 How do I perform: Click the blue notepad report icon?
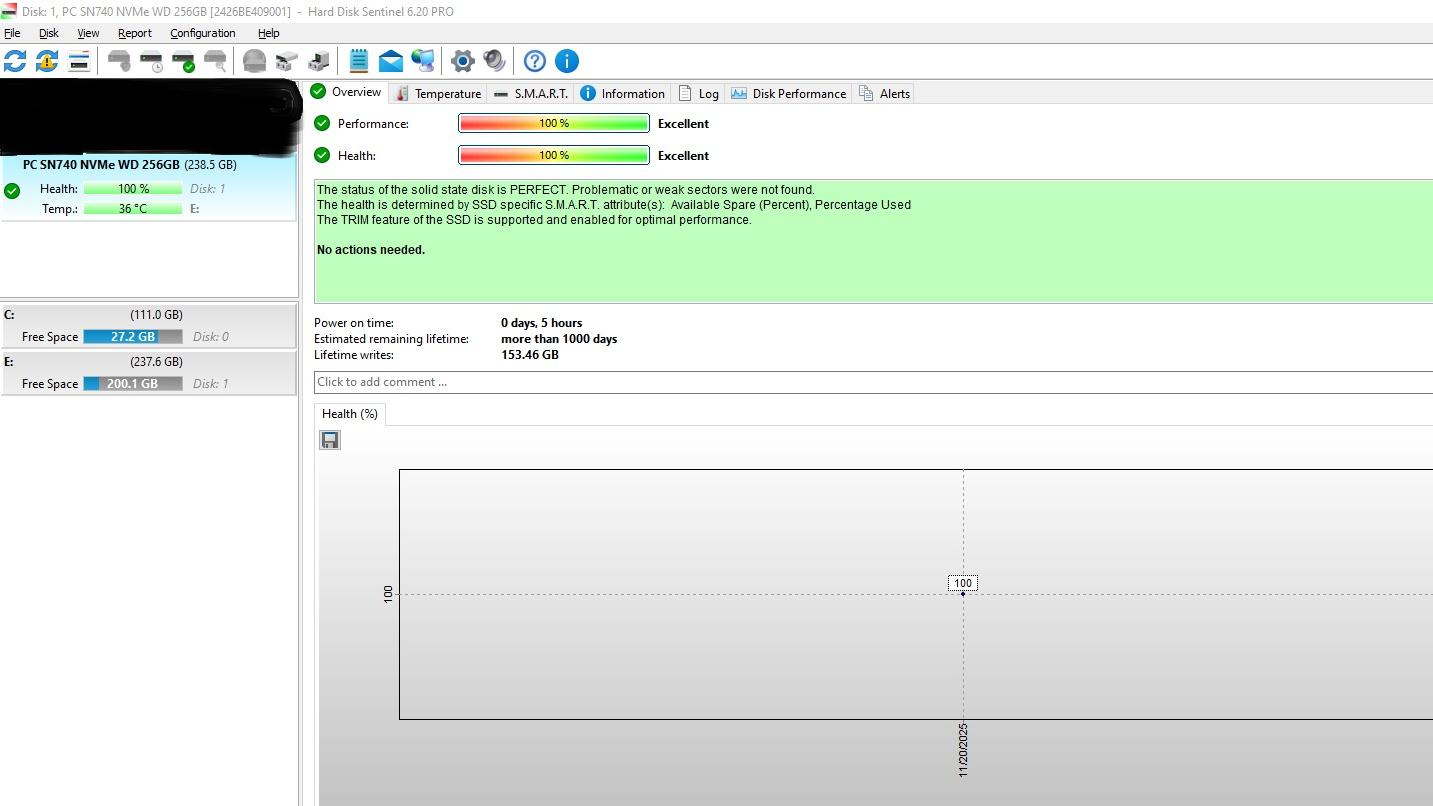[359, 61]
